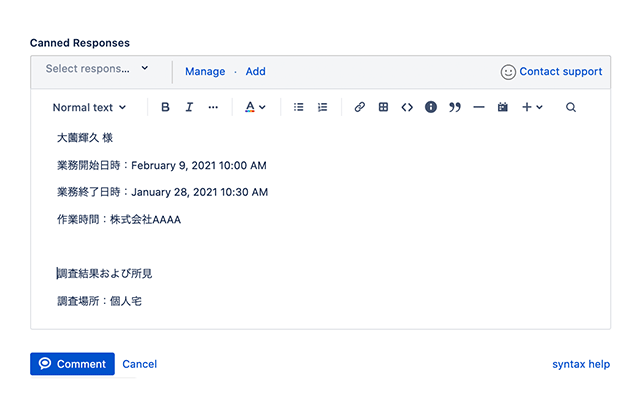Open more text formatting options (ellipsis)
Screen dimensions: 640x400
213,107
